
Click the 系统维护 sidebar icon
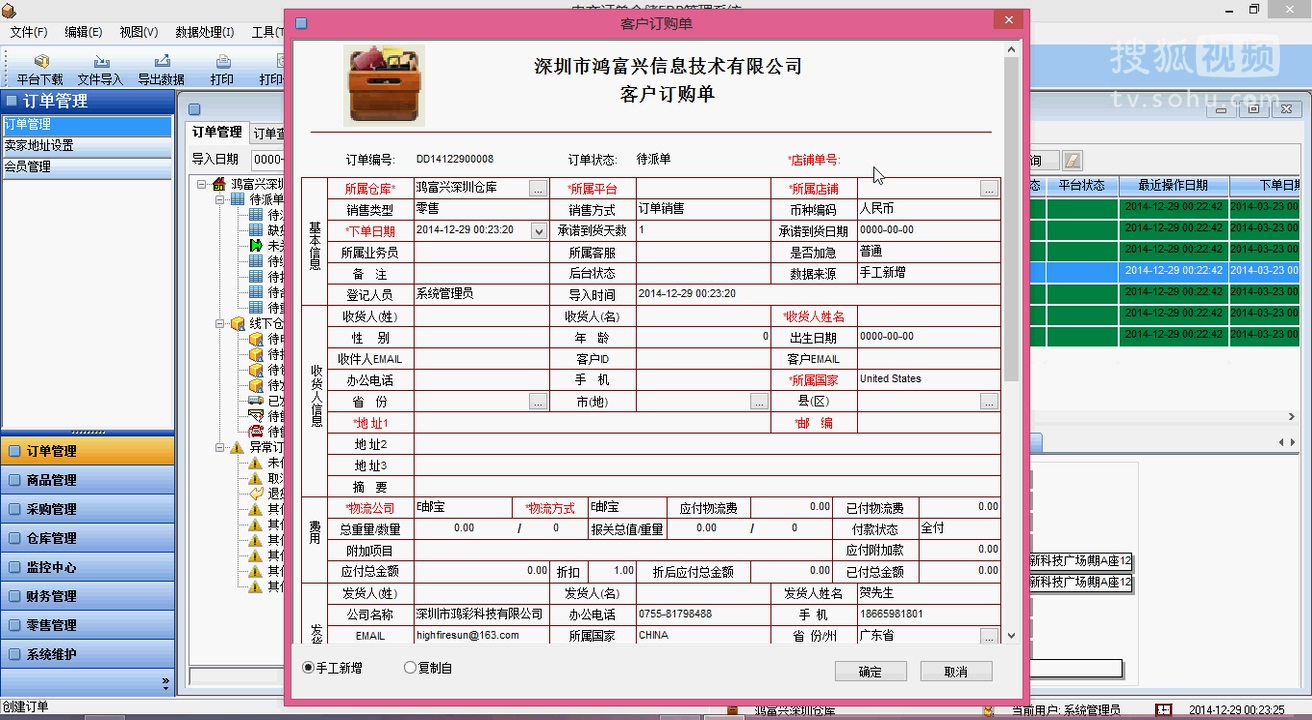14,654
